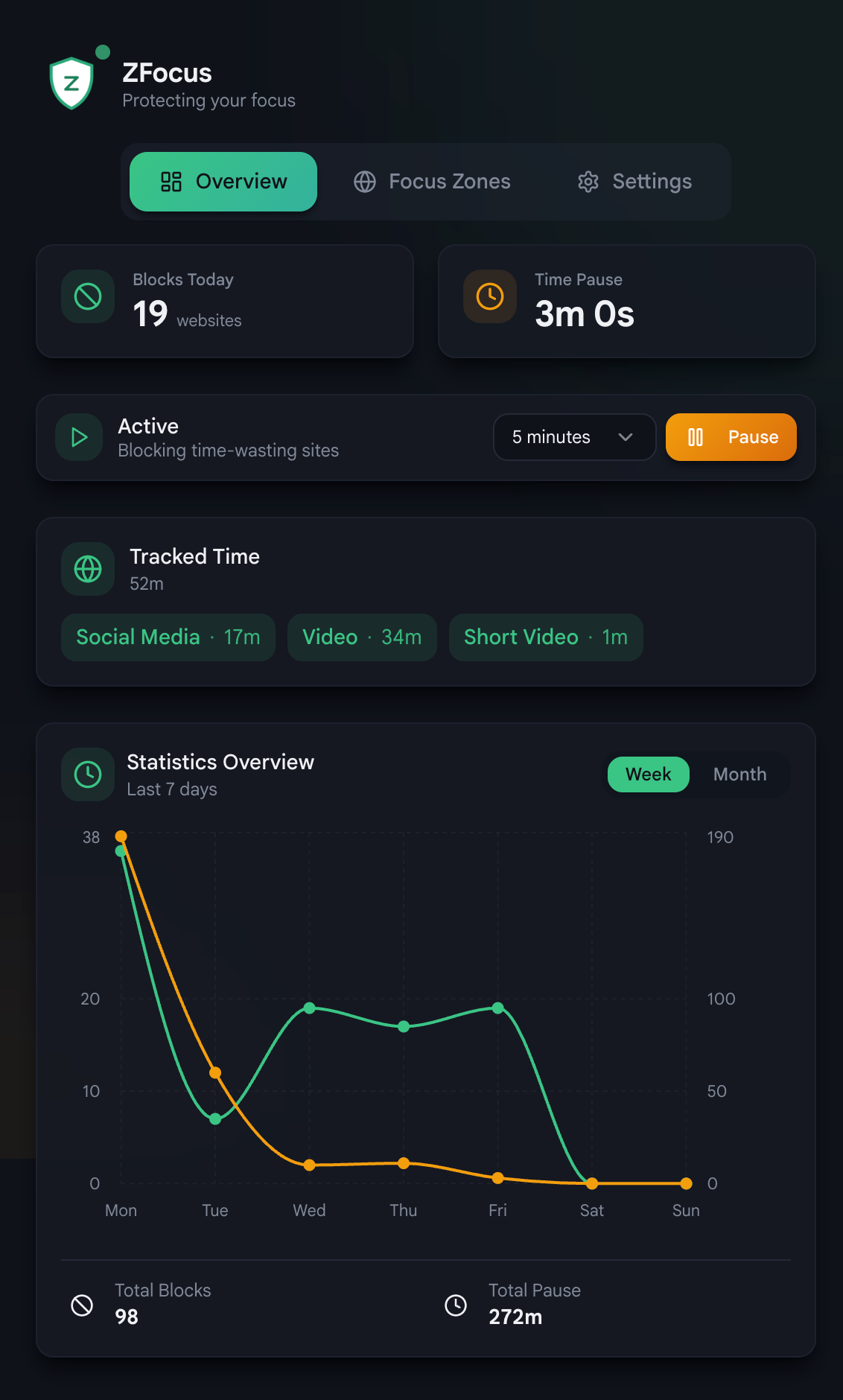
Task: Click the block icon next to Total Blocks
Action: tap(83, 1303)
